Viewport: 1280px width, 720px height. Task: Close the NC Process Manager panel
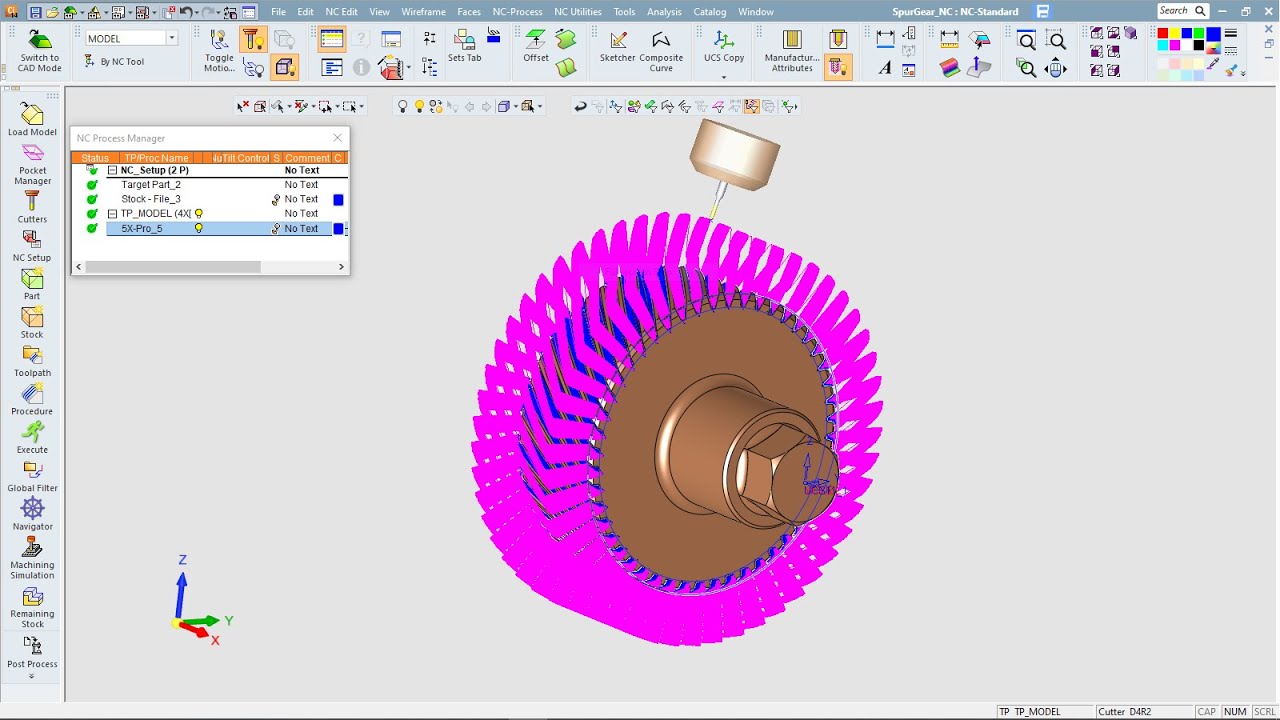pyautogui.click(x=337, y=138)
